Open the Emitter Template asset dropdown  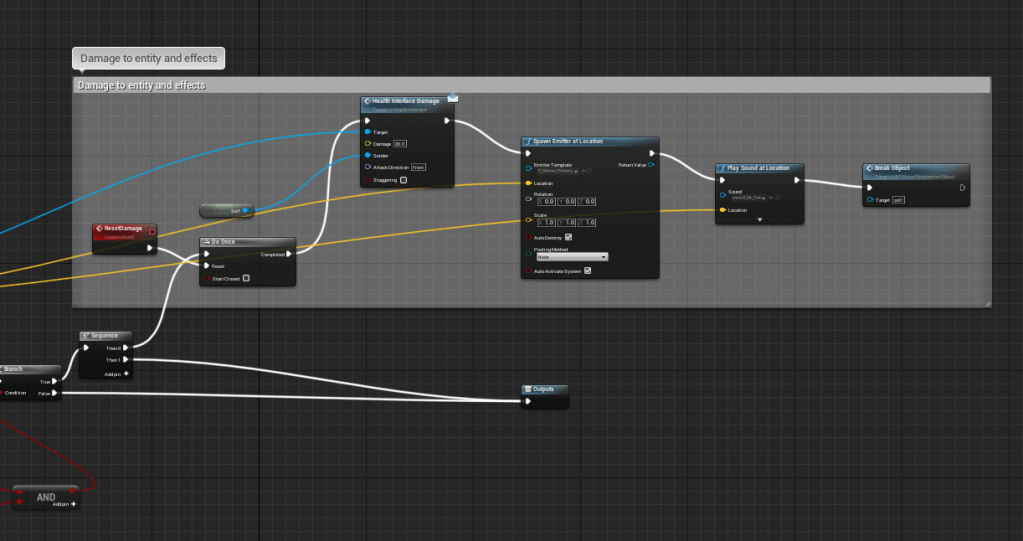tap(574, 171)
